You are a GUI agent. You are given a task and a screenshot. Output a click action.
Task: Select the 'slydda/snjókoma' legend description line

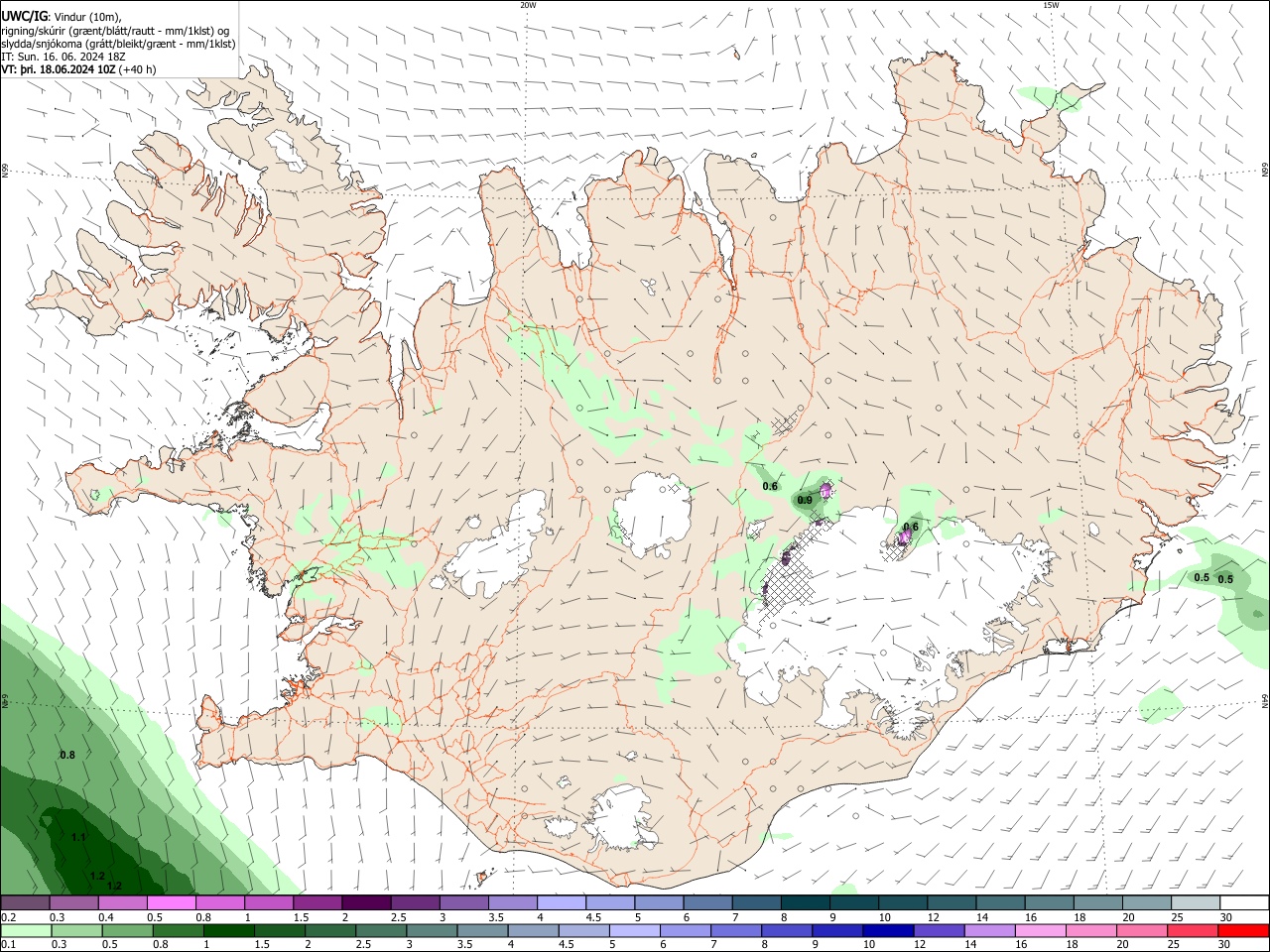tap(118, 44)
